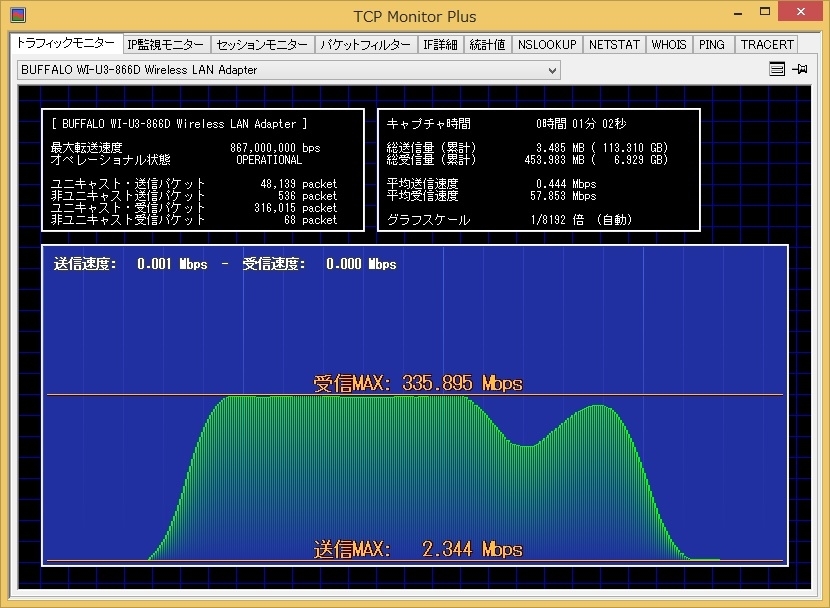Viewport: 830px width, 608px height.
Task: Click the 平均送信速度 0.444 Mbps value
Action: (566, 184)
